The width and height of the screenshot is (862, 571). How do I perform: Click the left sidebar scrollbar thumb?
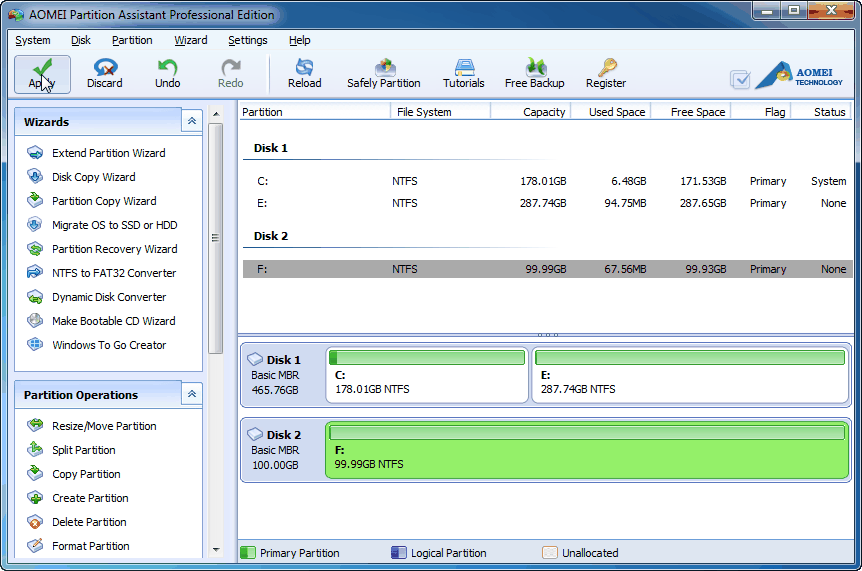[x=216, y=238]
